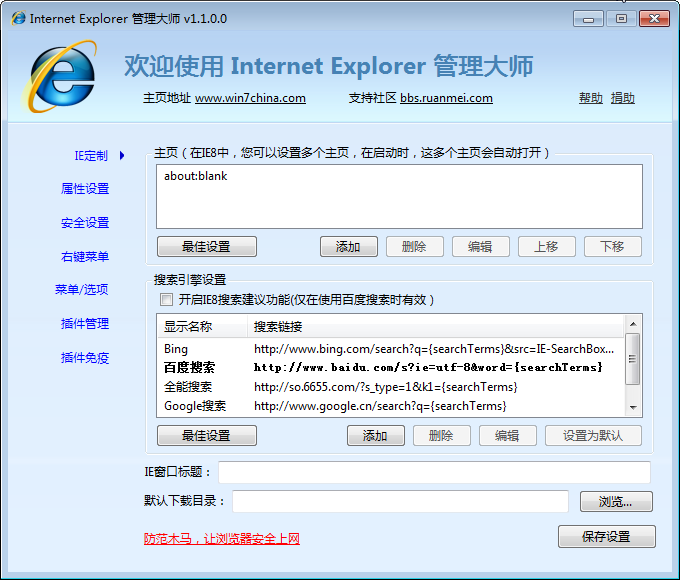Focus the IE窗口标题 input field
The height and width of the screenshot is (580, 680).
(x=434, y=472)
